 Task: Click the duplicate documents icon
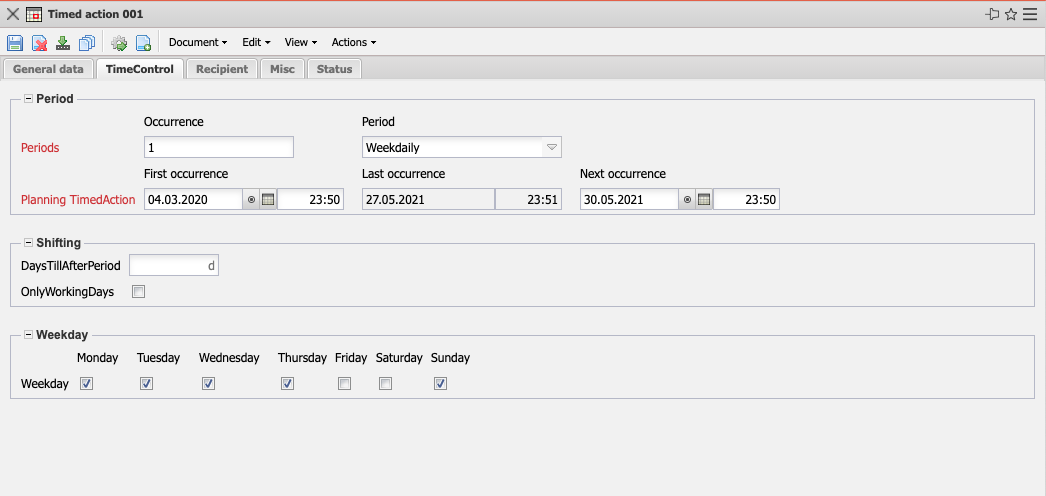87,43
